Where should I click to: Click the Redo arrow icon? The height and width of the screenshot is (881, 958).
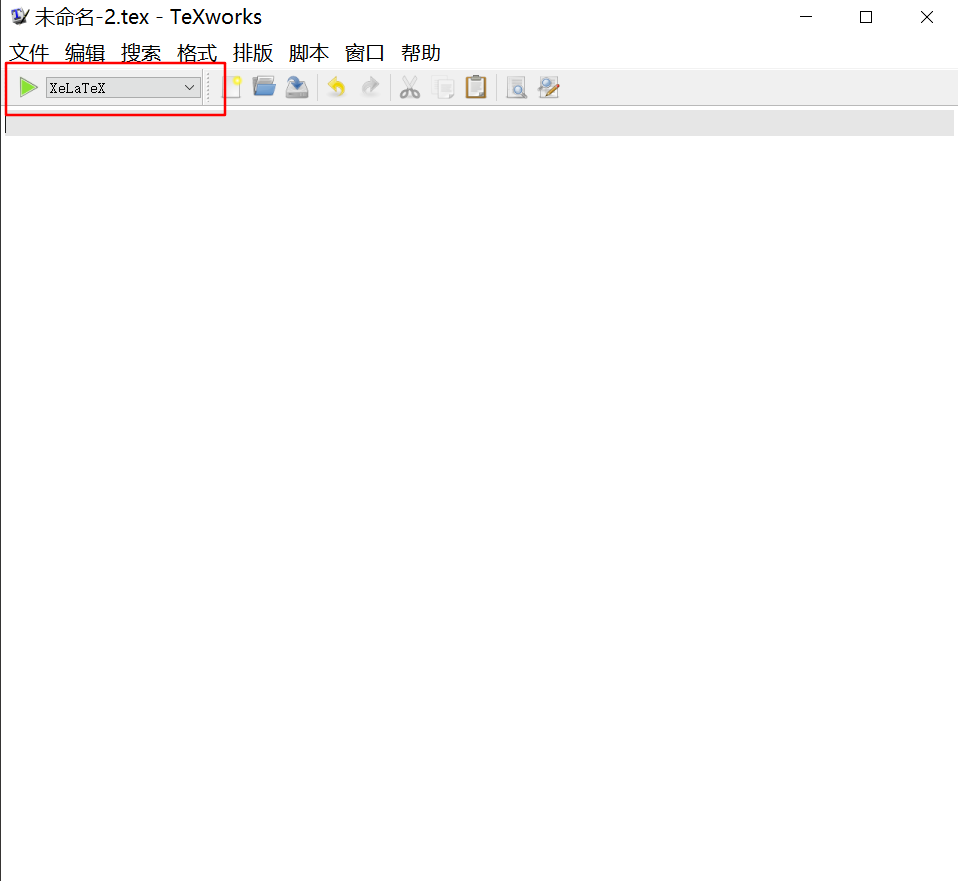pos(370,87)
